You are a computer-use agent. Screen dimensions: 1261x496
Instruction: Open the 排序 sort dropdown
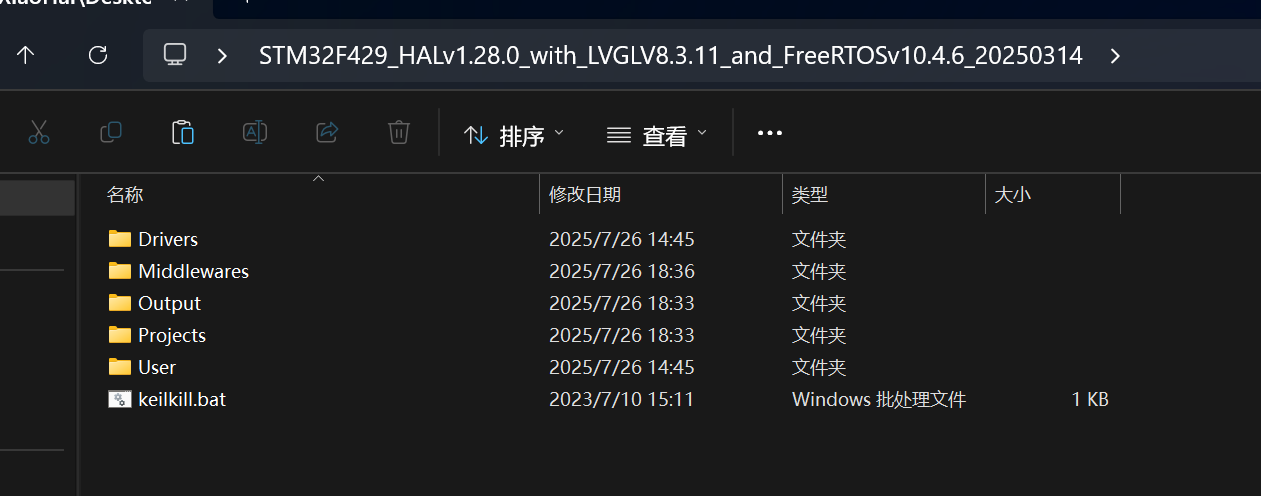514,135
